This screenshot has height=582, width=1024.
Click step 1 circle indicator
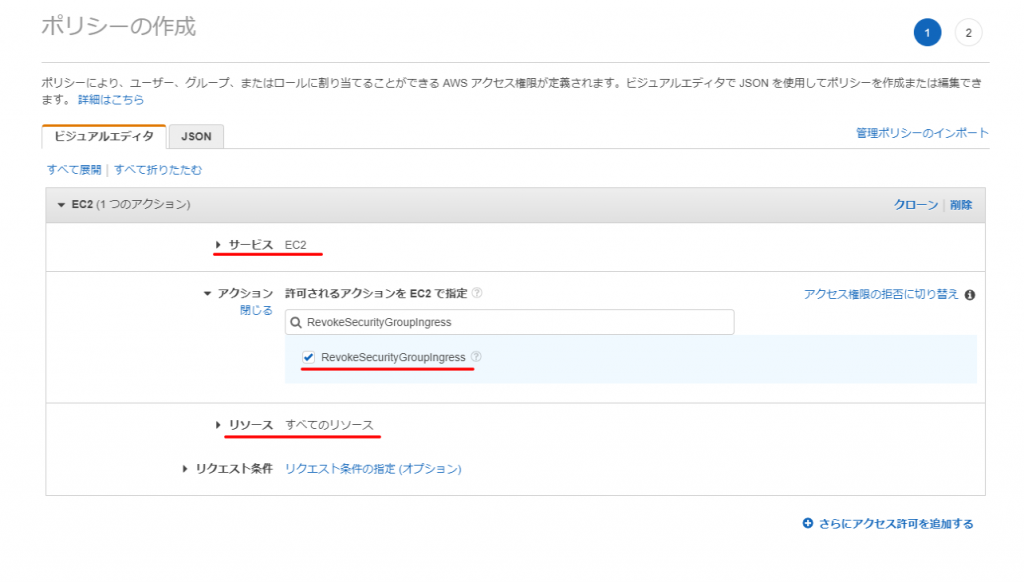[927, 33]
